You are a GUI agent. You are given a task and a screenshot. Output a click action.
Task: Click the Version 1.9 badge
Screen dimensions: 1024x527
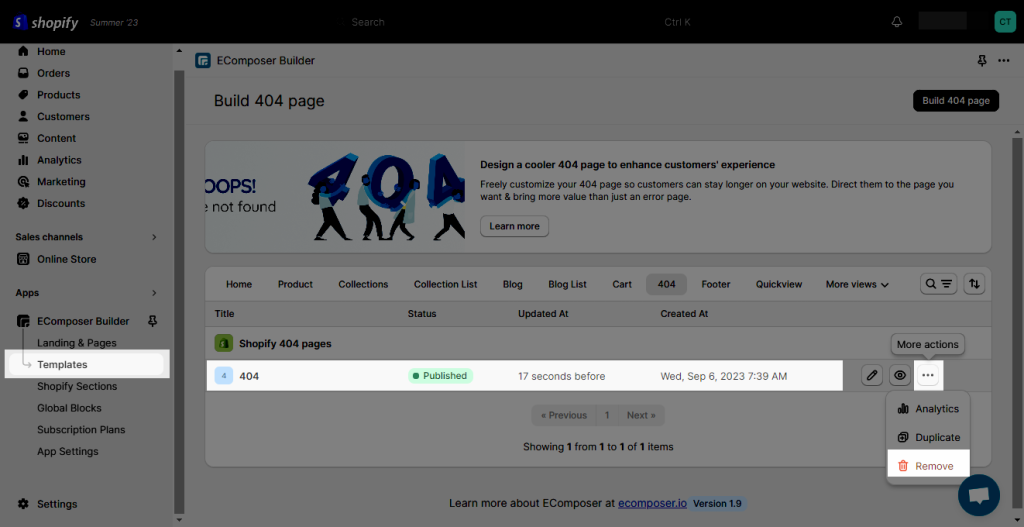point(717,503)
